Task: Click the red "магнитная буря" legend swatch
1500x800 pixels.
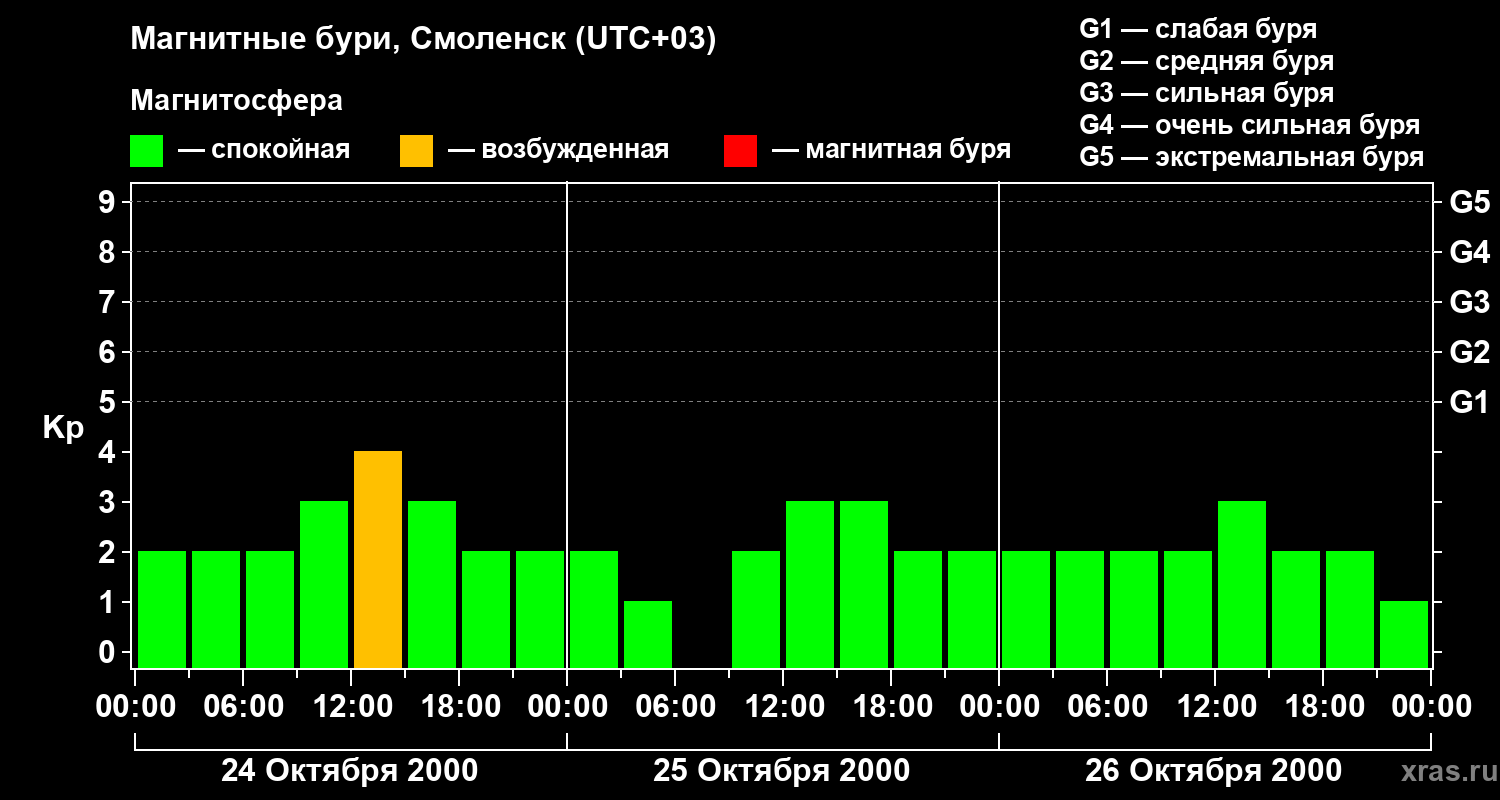Action: [740, 151]
